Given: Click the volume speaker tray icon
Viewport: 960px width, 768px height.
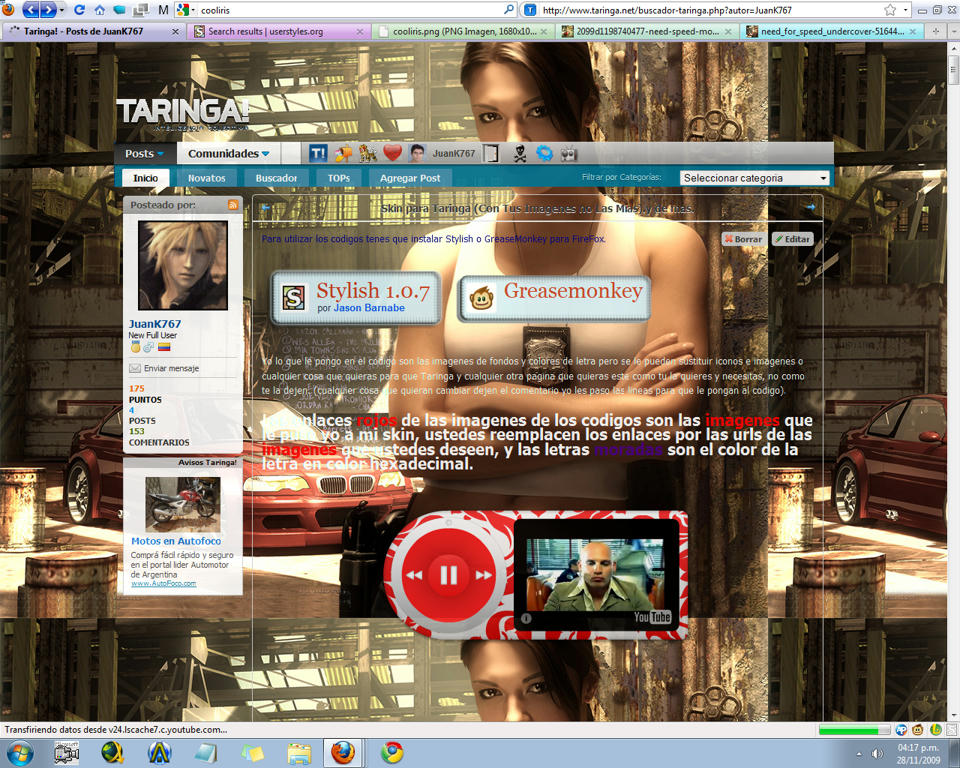Looking at the screenshot, I should click(877, 753).
